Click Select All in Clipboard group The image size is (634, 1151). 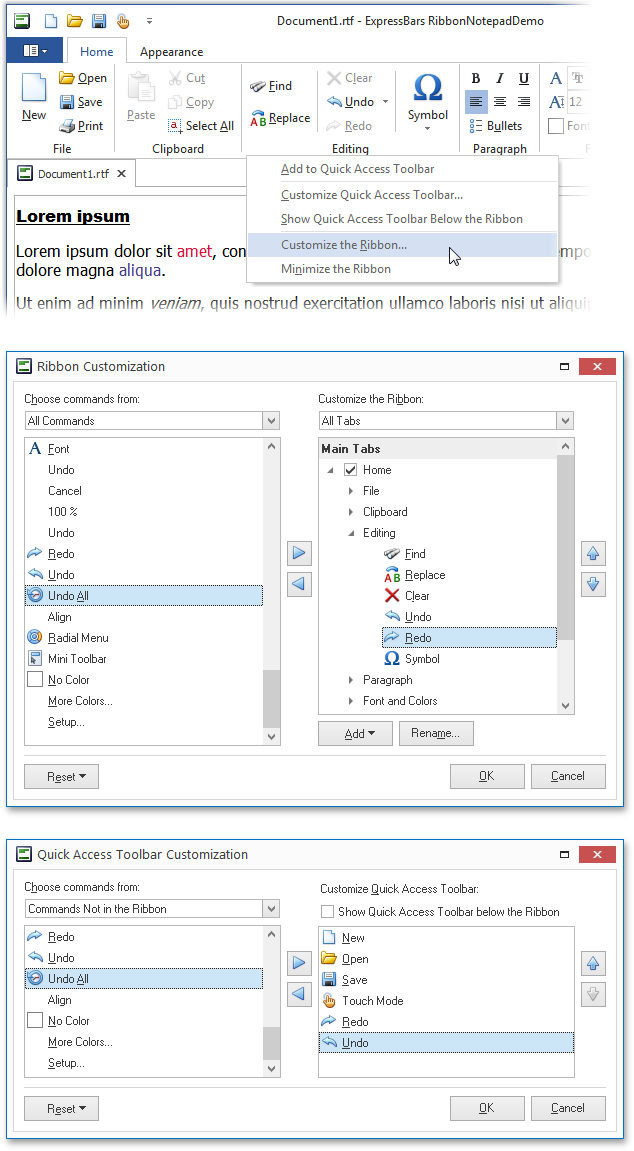coord(201,126)
